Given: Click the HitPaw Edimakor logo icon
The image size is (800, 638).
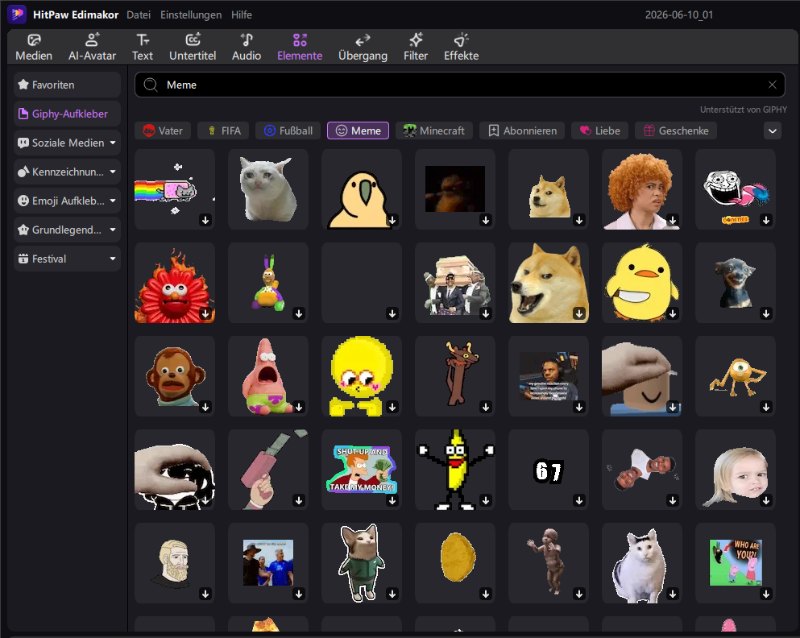Looking at the screenshot, I should point(17,14).
